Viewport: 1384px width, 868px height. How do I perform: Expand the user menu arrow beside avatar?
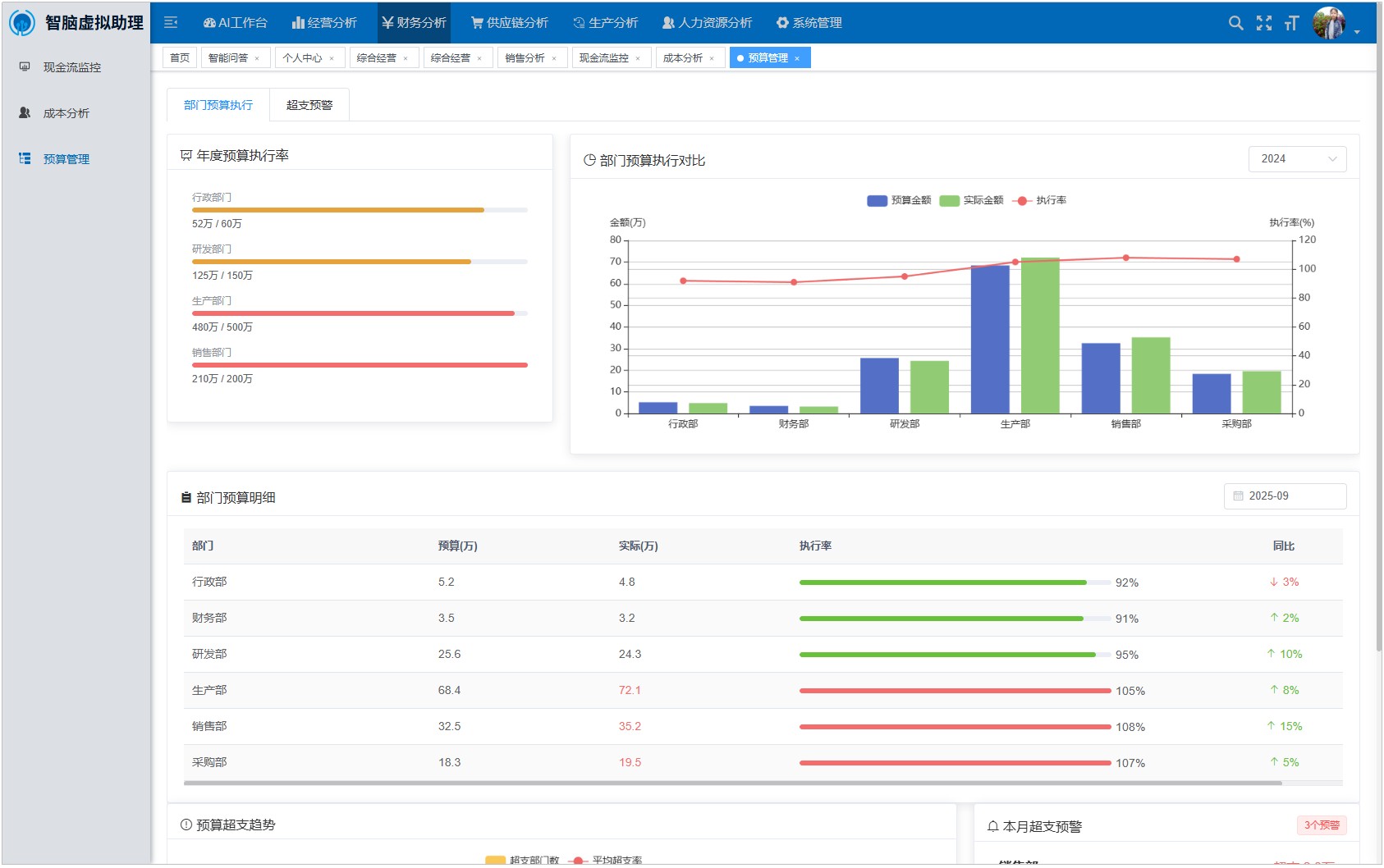[x=1357, y=32]
